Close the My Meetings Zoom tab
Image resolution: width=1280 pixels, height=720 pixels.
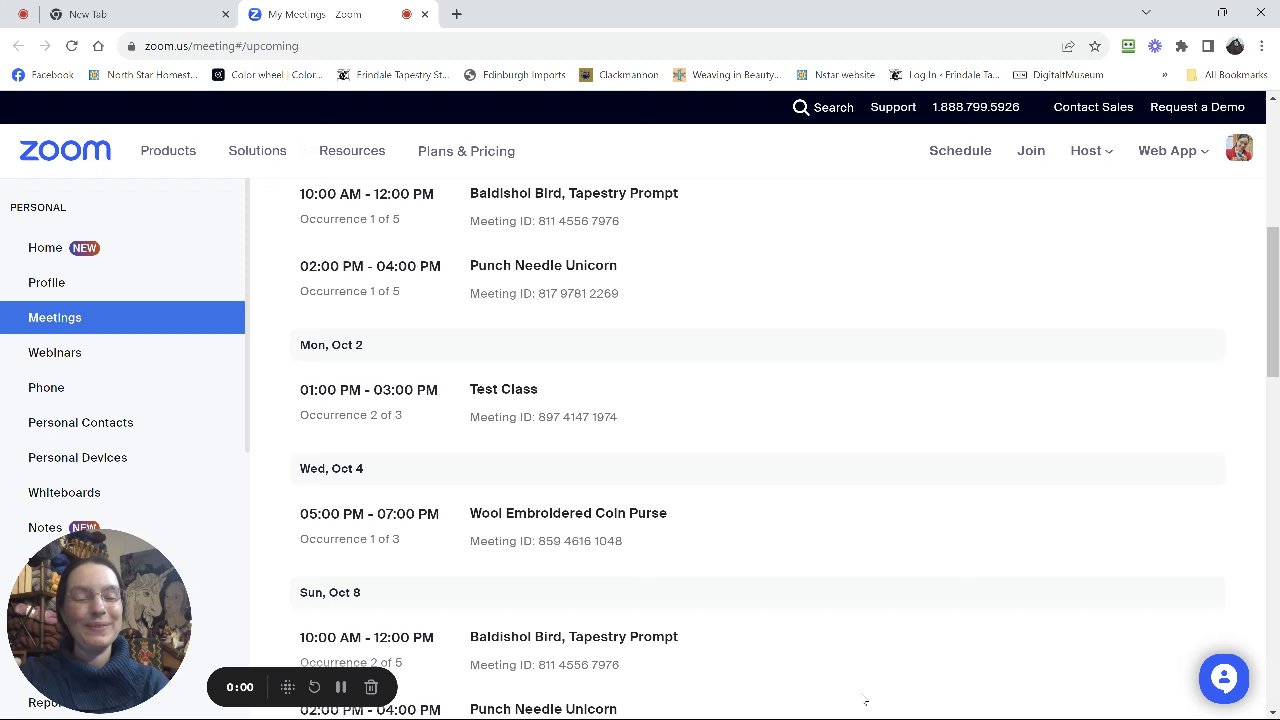pyautogui.click(x=425, y=14)
